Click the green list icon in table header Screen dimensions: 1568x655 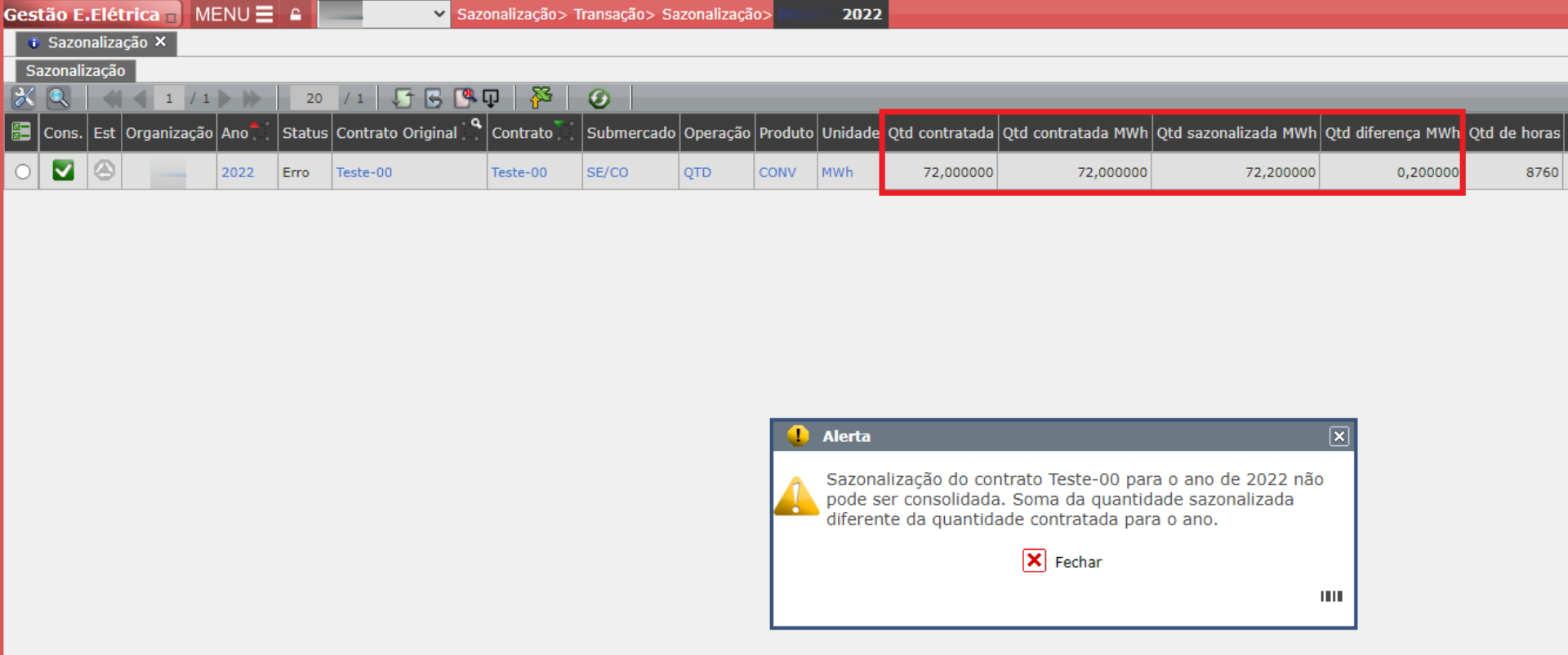[20, 132]
